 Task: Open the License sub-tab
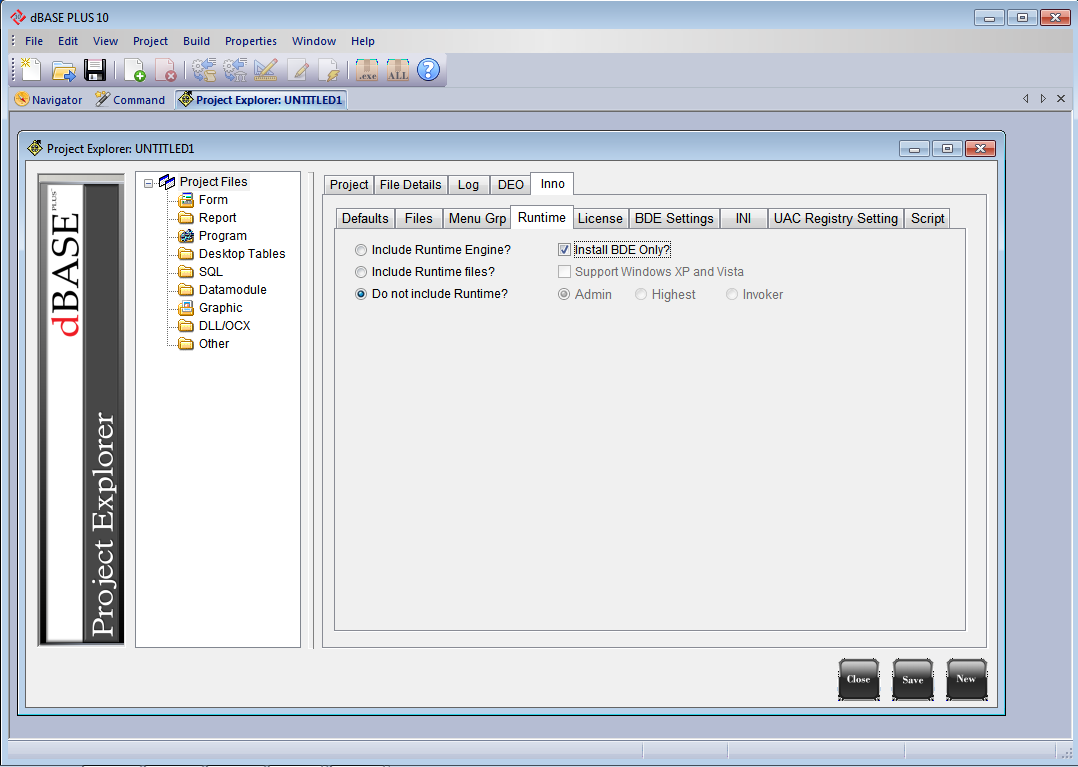600,219
